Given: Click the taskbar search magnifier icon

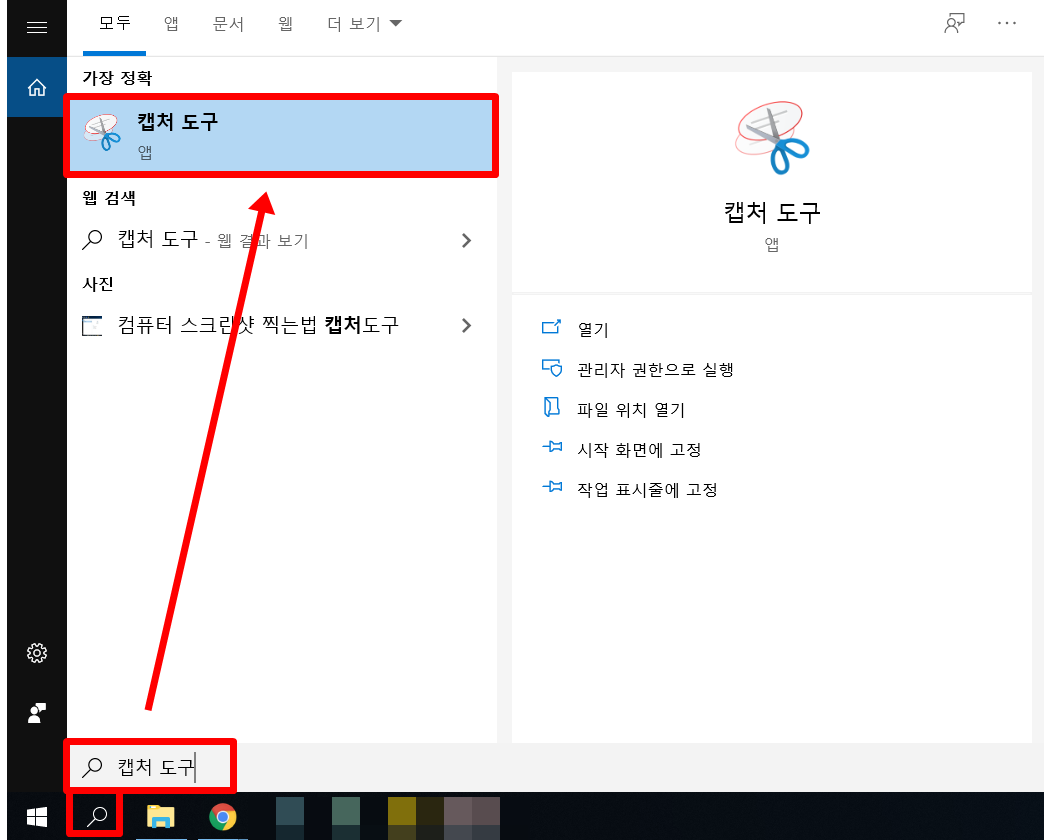Looking at the screenshot, I should [x=97, y=816].
